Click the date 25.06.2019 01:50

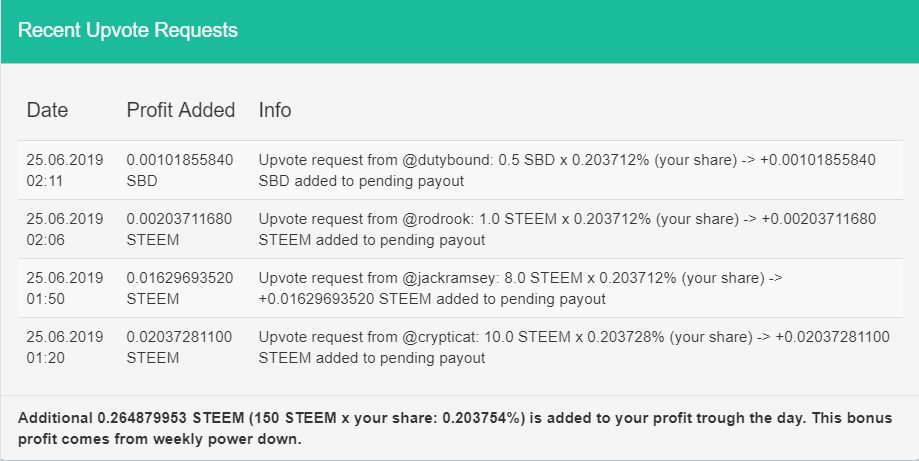tap(64, 289)
